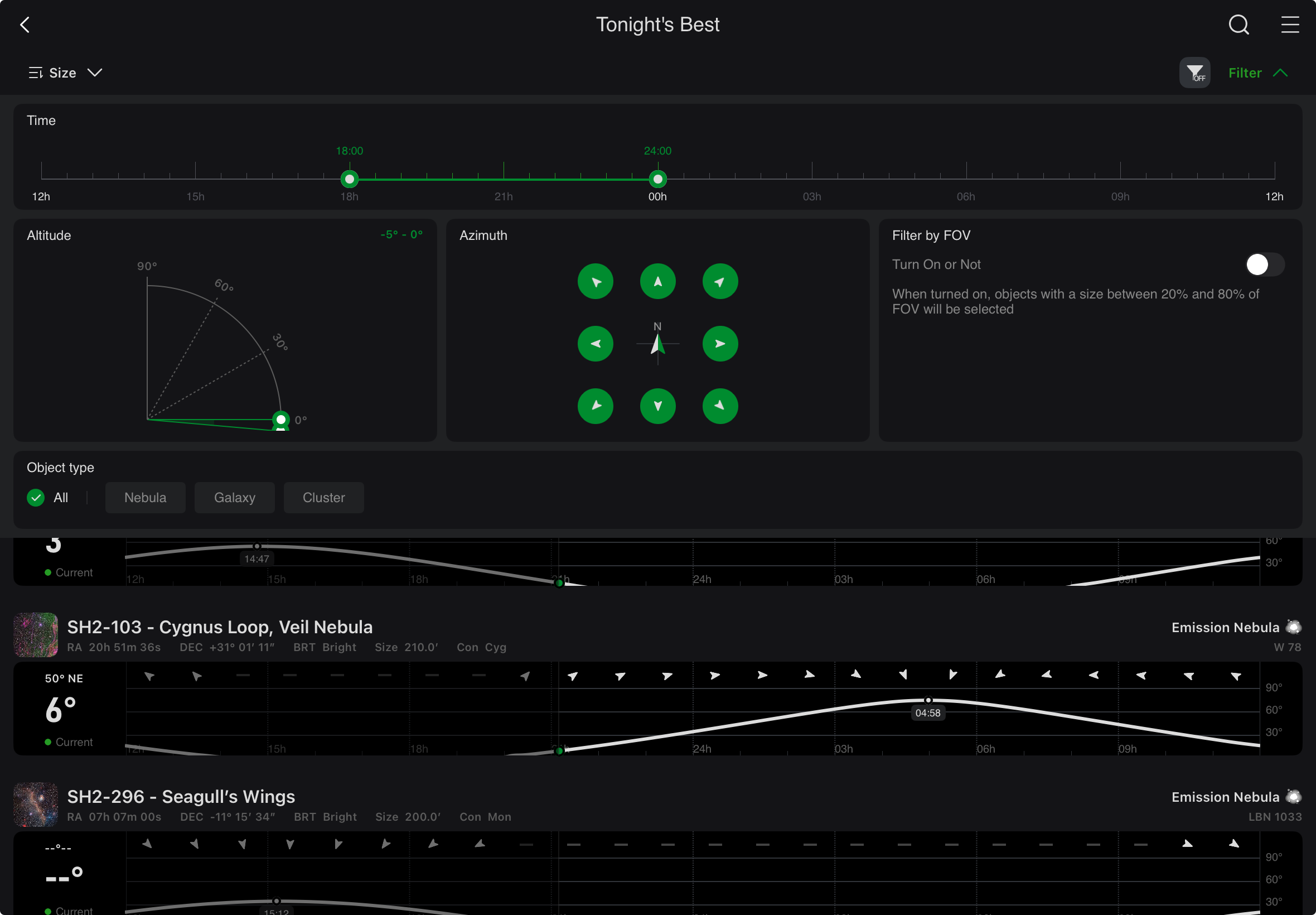Filter by Galaxy object type
This screenshot has width=1316, height=915.
(x=235, y=498)
